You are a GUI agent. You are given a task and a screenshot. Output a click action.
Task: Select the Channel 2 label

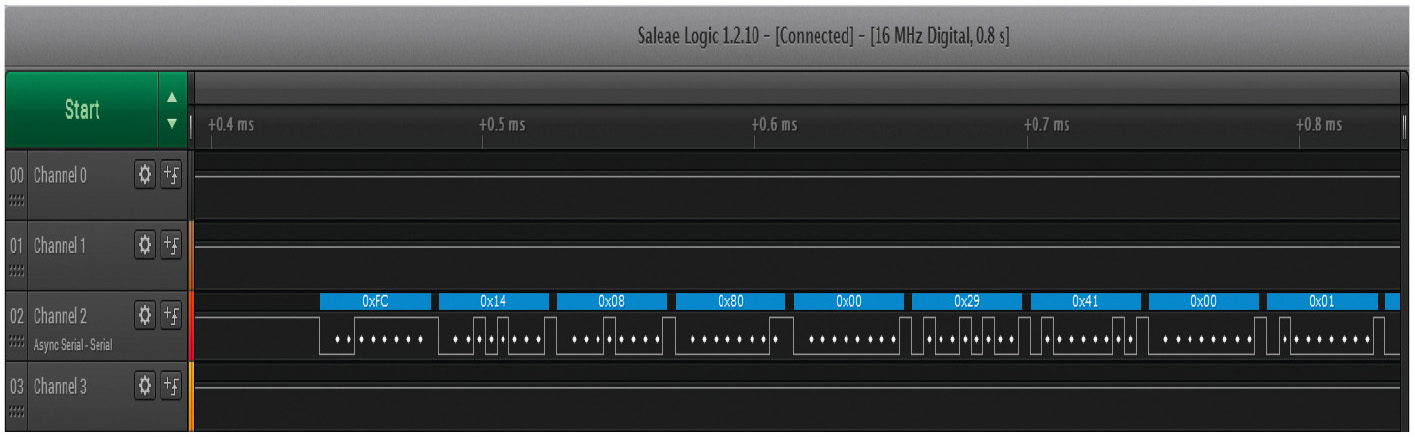(60, 316)
